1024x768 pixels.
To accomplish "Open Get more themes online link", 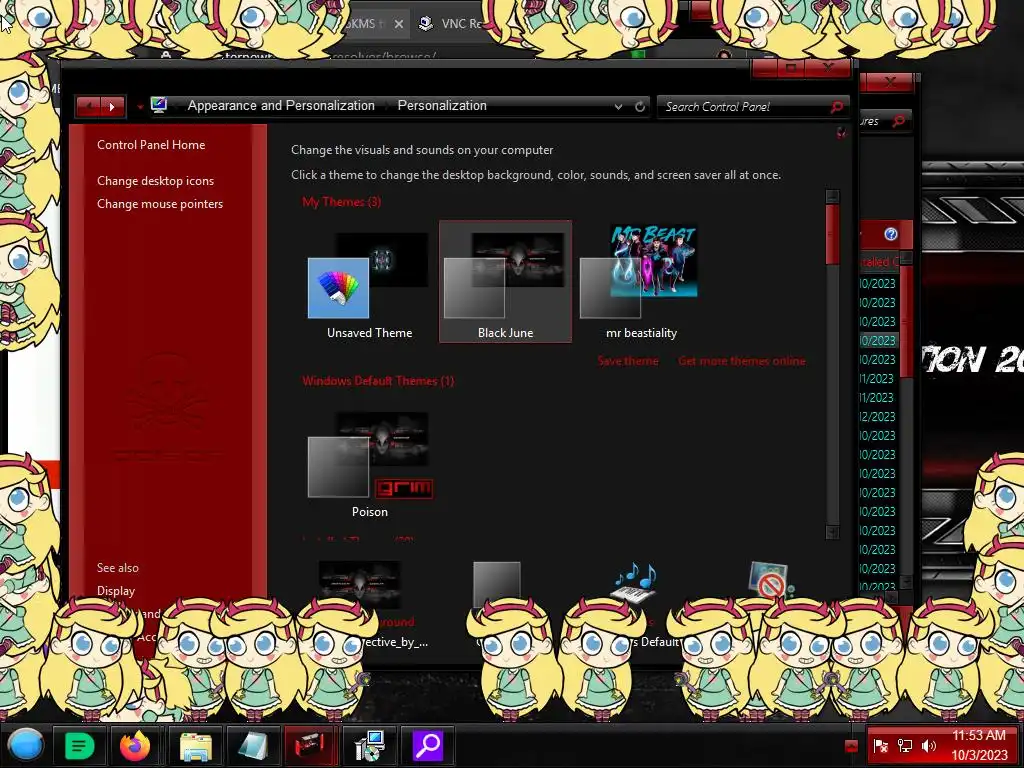I will click(x=741, y=360).
